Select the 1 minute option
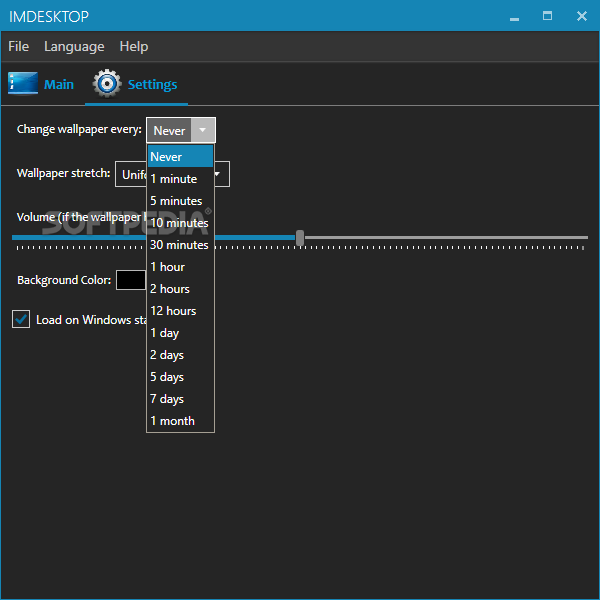The image size is (600, 600). pos(180,179)
